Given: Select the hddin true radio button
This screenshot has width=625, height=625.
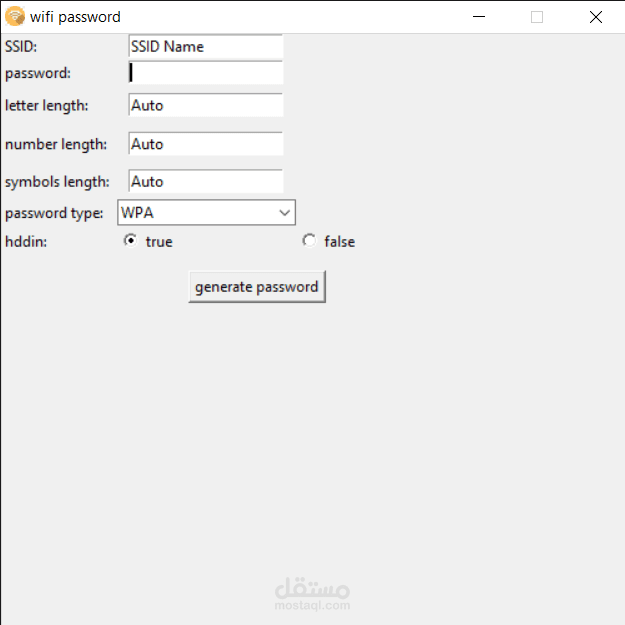Looking at the screenshot, I should (130, 241).
